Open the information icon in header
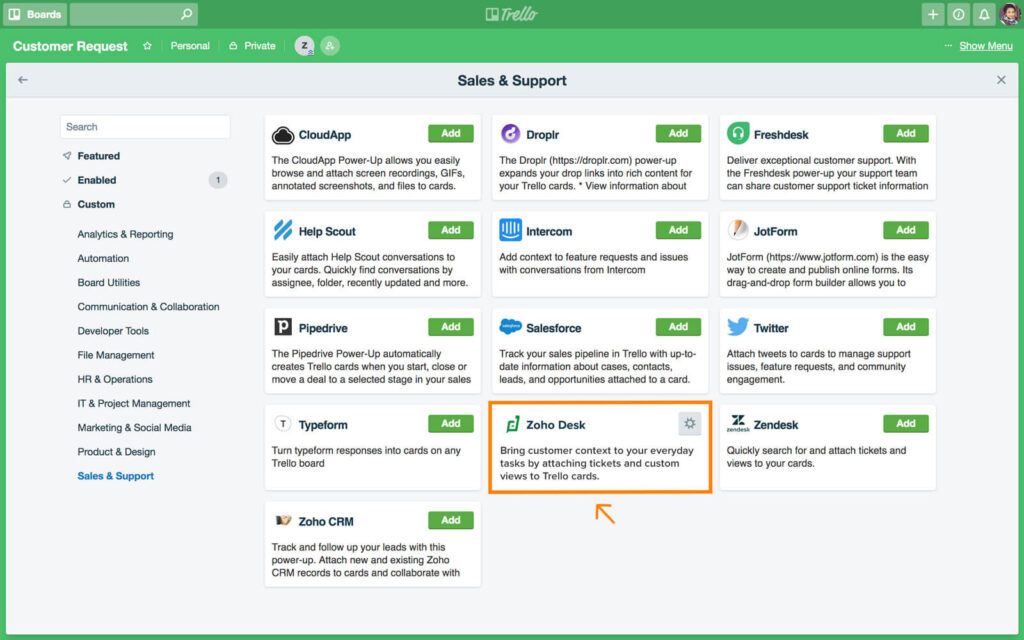 coord(958,14)
